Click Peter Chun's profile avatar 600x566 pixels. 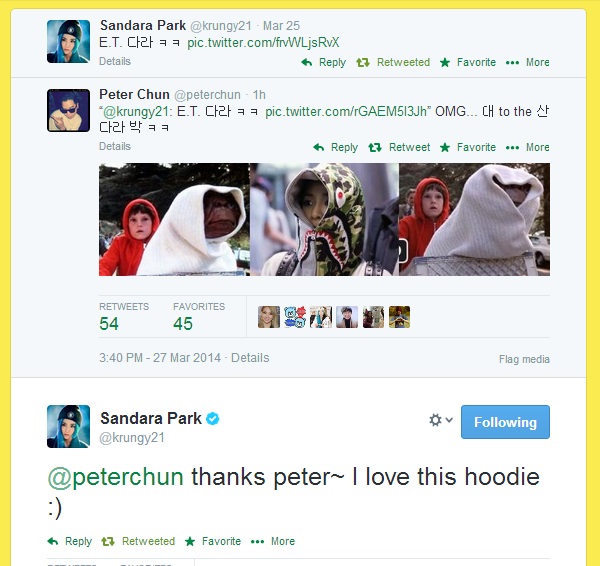click(x=68, y=110)
